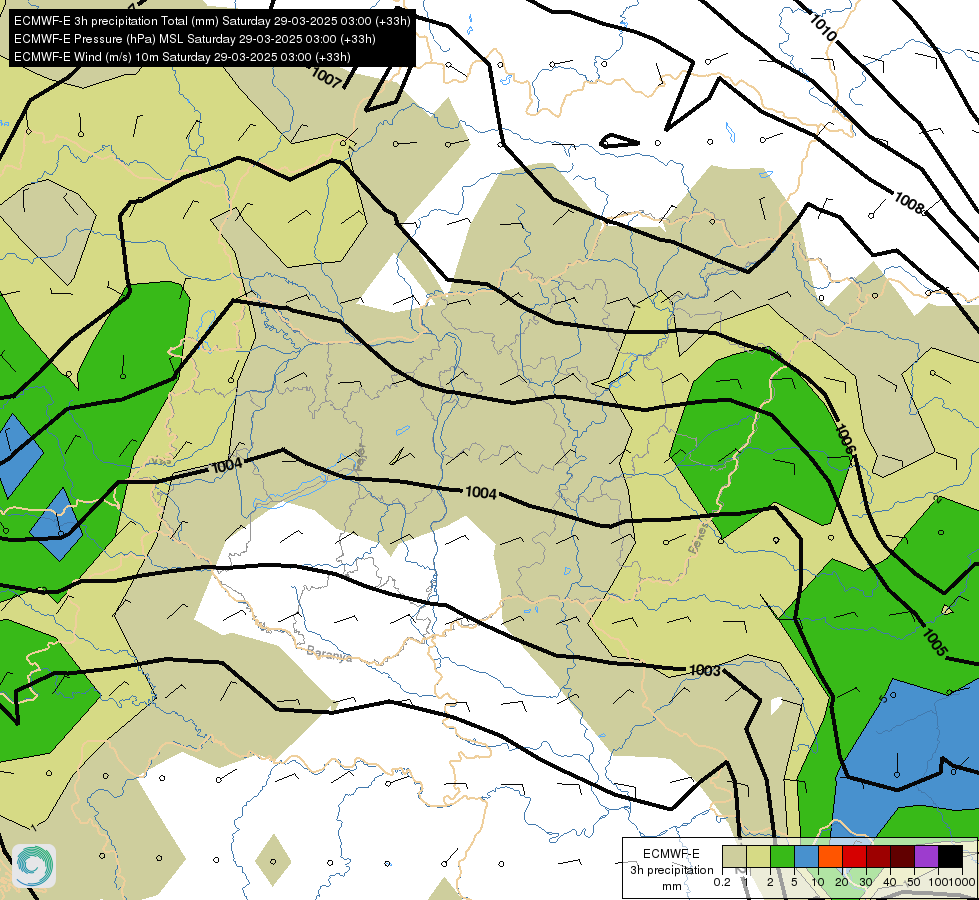Click the Baranya county name
The width and height of the screenshot is (979, 900).
[329, 654]
